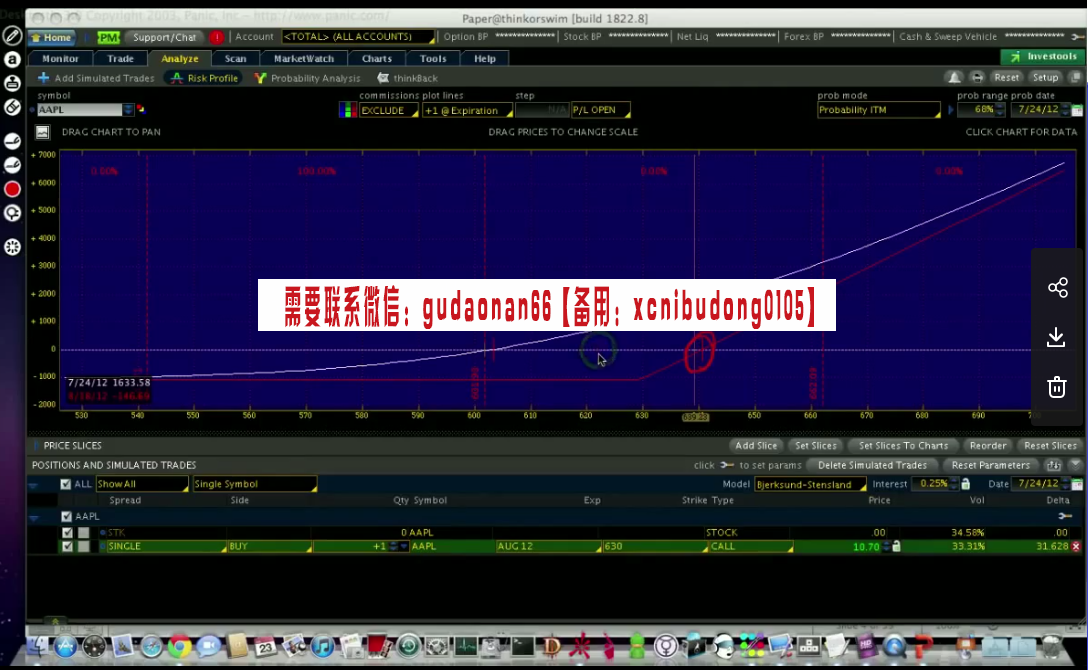Switch to the Trade tab
The image size is (1088, 670).
tap(120, 59)
